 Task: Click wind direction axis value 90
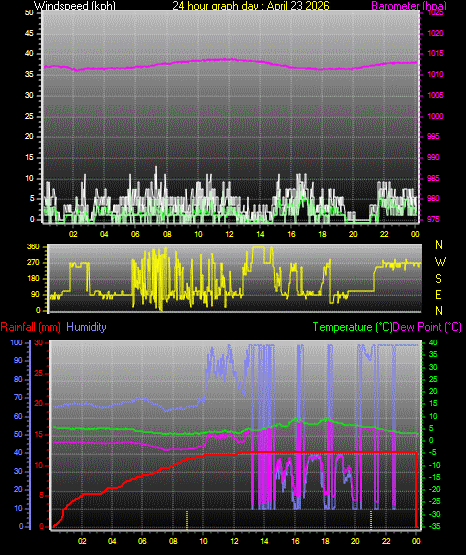(35, 294)
